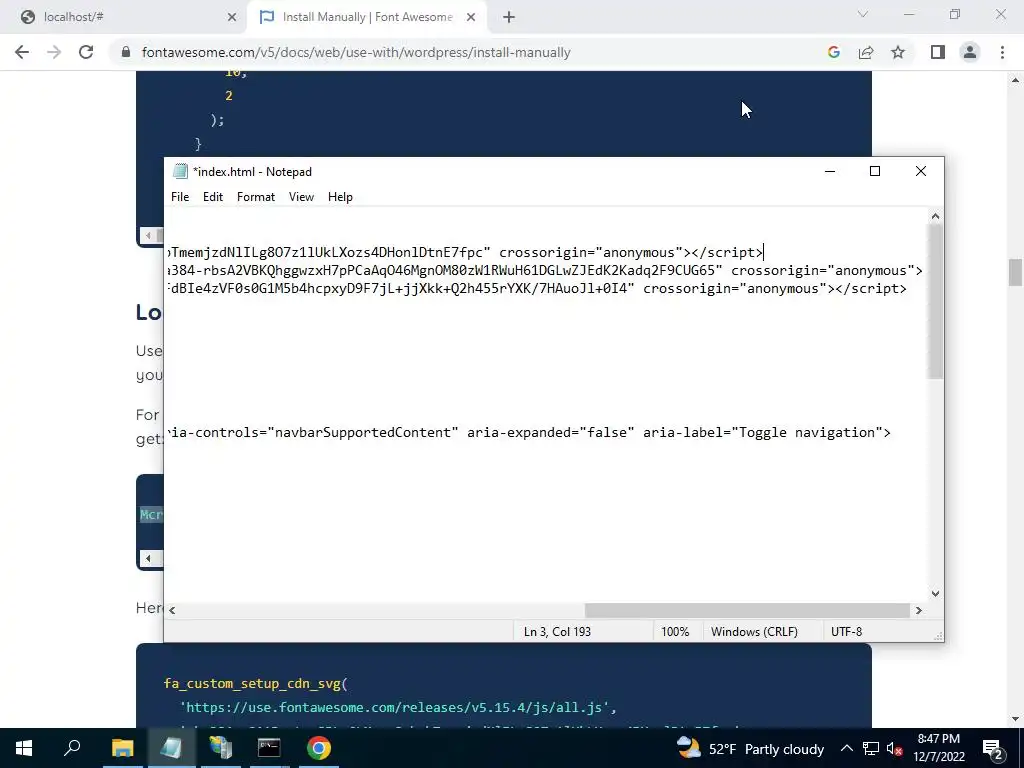Click left arrow of lower code block scrollbar

[x=148, y=558]
